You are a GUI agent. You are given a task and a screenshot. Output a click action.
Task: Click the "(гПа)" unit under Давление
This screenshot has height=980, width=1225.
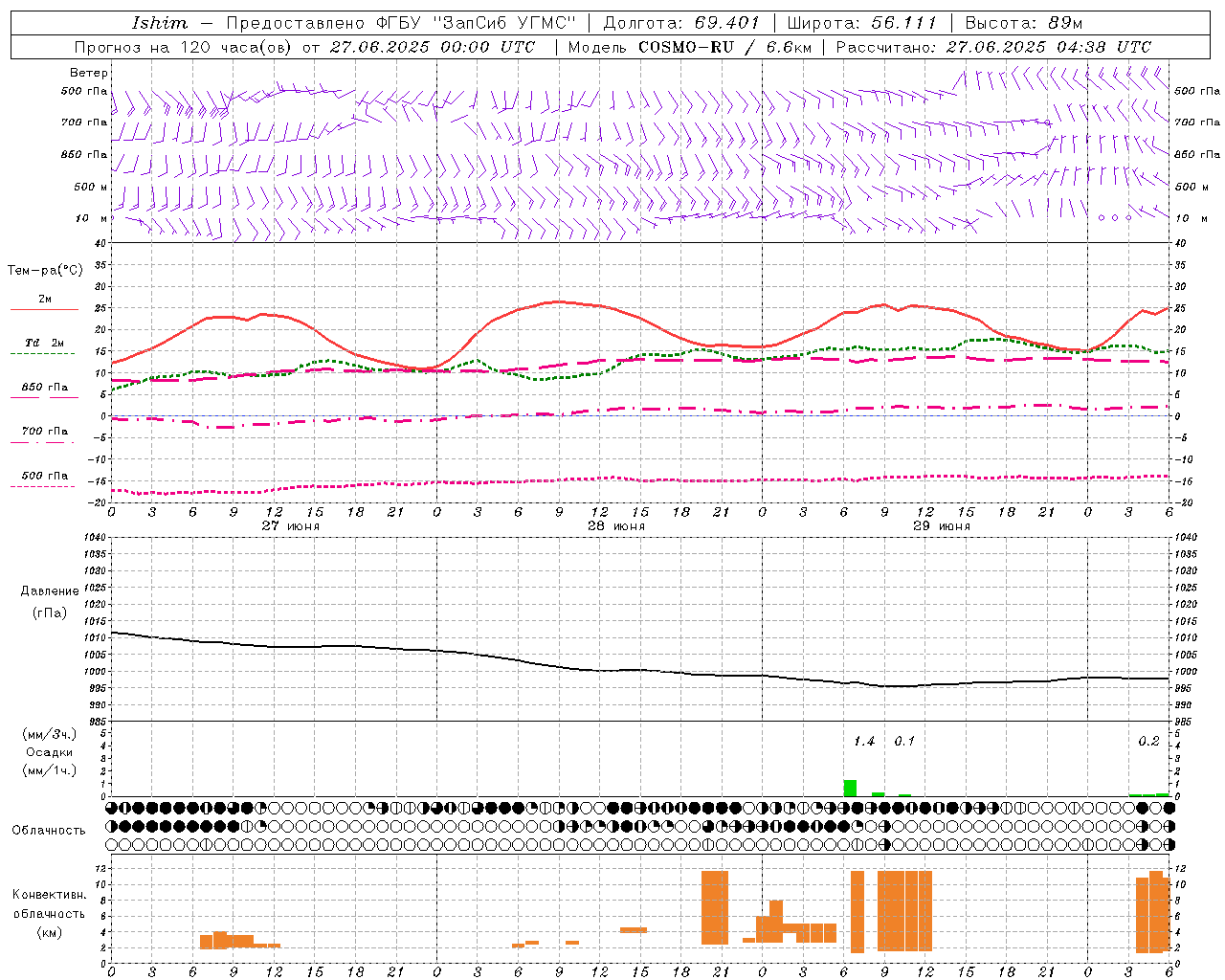[x=50, y=613]
